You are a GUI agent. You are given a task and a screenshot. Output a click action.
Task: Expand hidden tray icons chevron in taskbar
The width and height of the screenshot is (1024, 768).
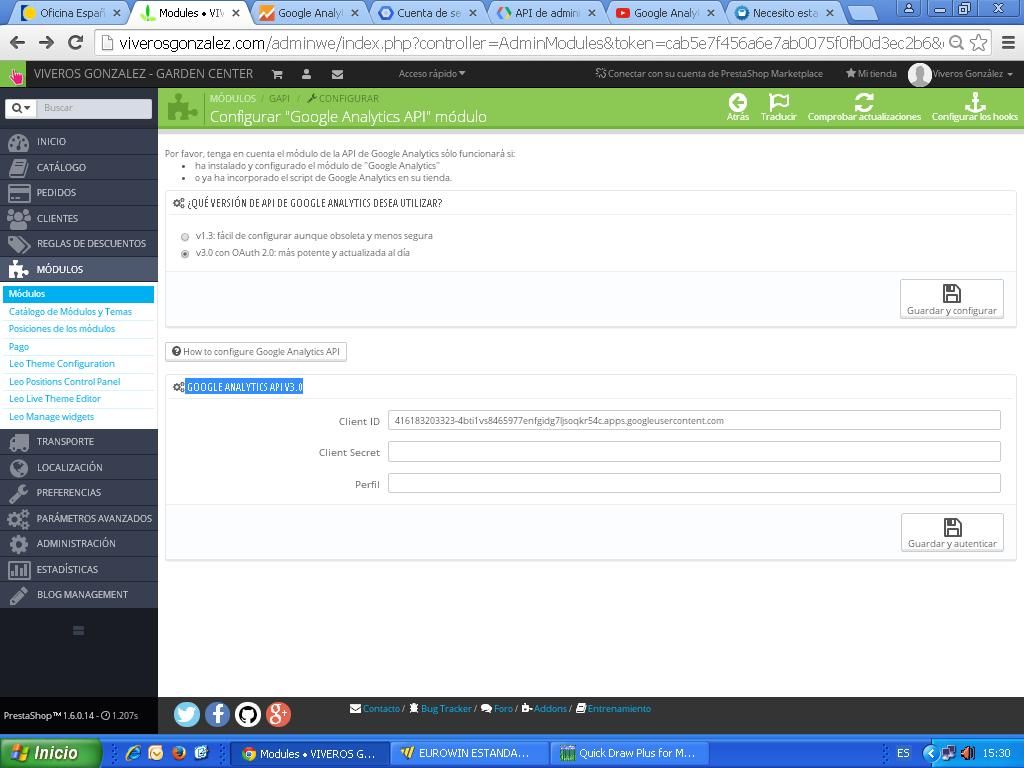click(x=930, y=753)
